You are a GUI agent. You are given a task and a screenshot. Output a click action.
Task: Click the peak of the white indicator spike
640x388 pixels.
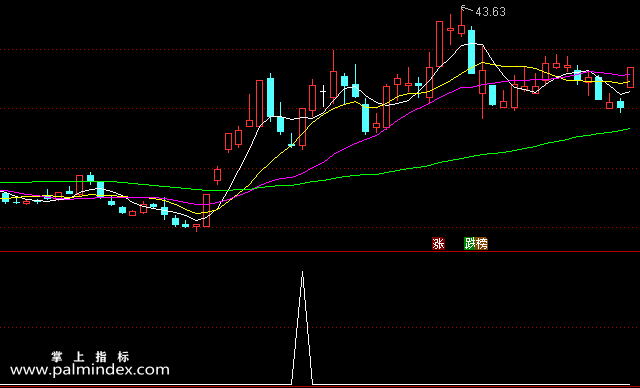pyautogui.click(x=302, y=272)
